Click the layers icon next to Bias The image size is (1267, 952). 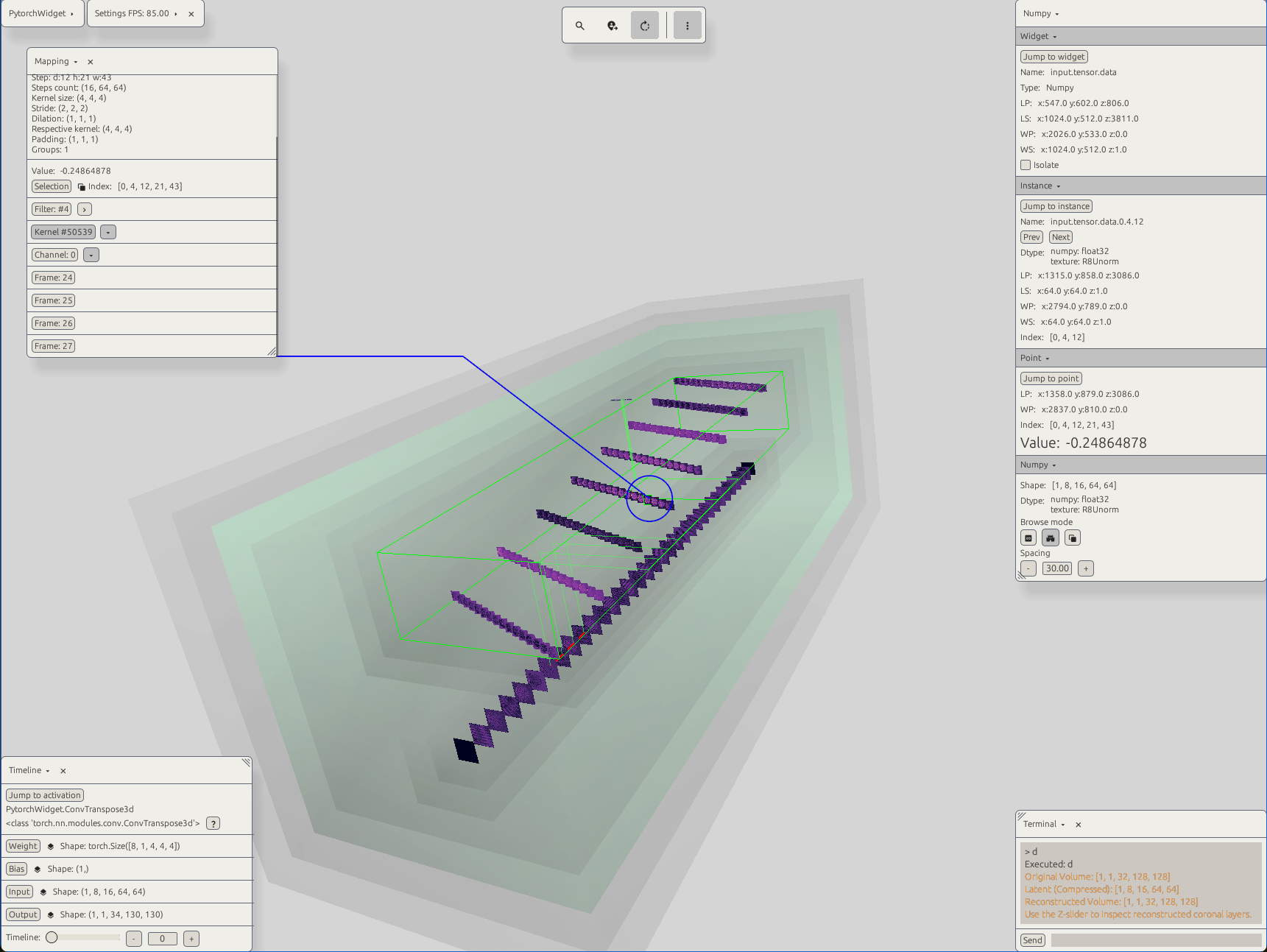pyautogui.click(x=38, y=870)
